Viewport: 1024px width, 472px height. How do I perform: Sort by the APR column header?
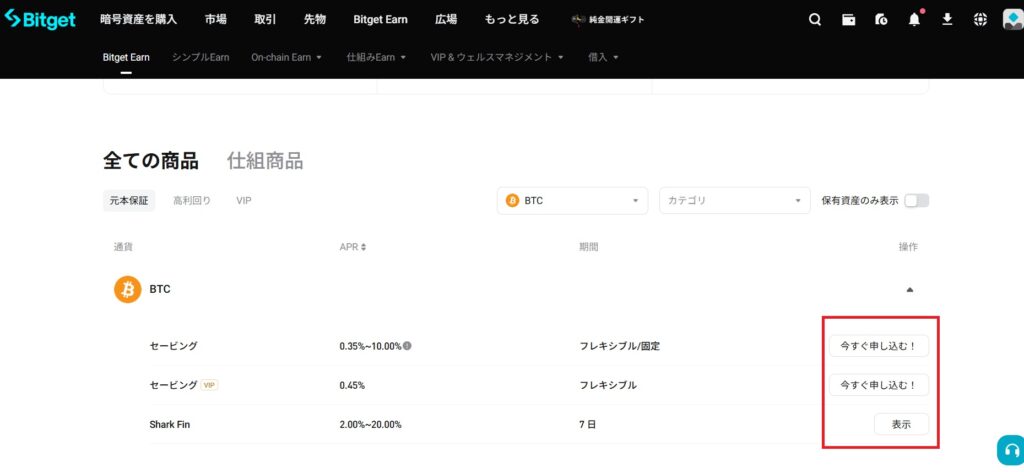[353, 246]
